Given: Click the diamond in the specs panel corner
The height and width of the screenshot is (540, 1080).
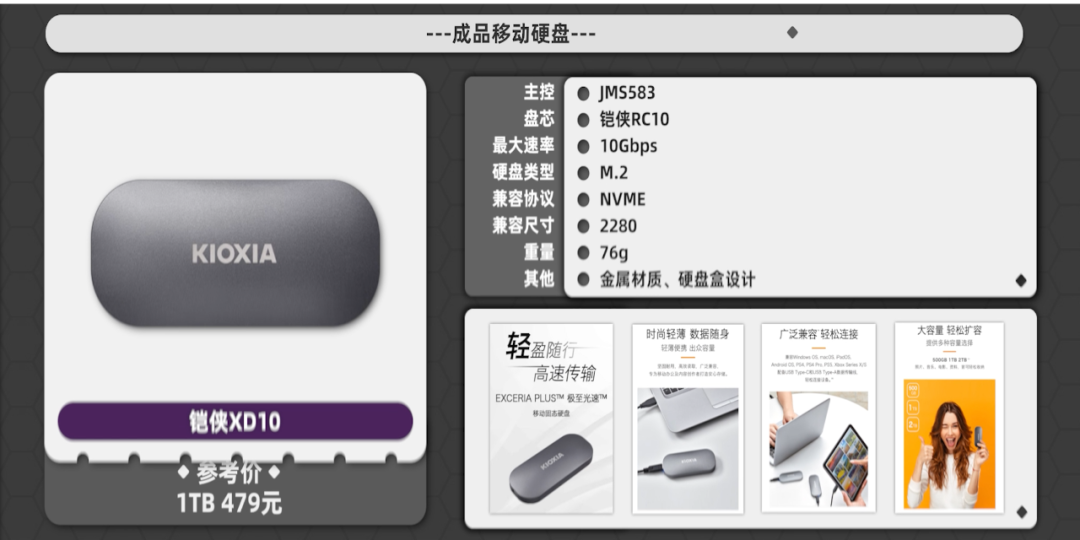Looking at the screenshot, I should click(1021, 280).
